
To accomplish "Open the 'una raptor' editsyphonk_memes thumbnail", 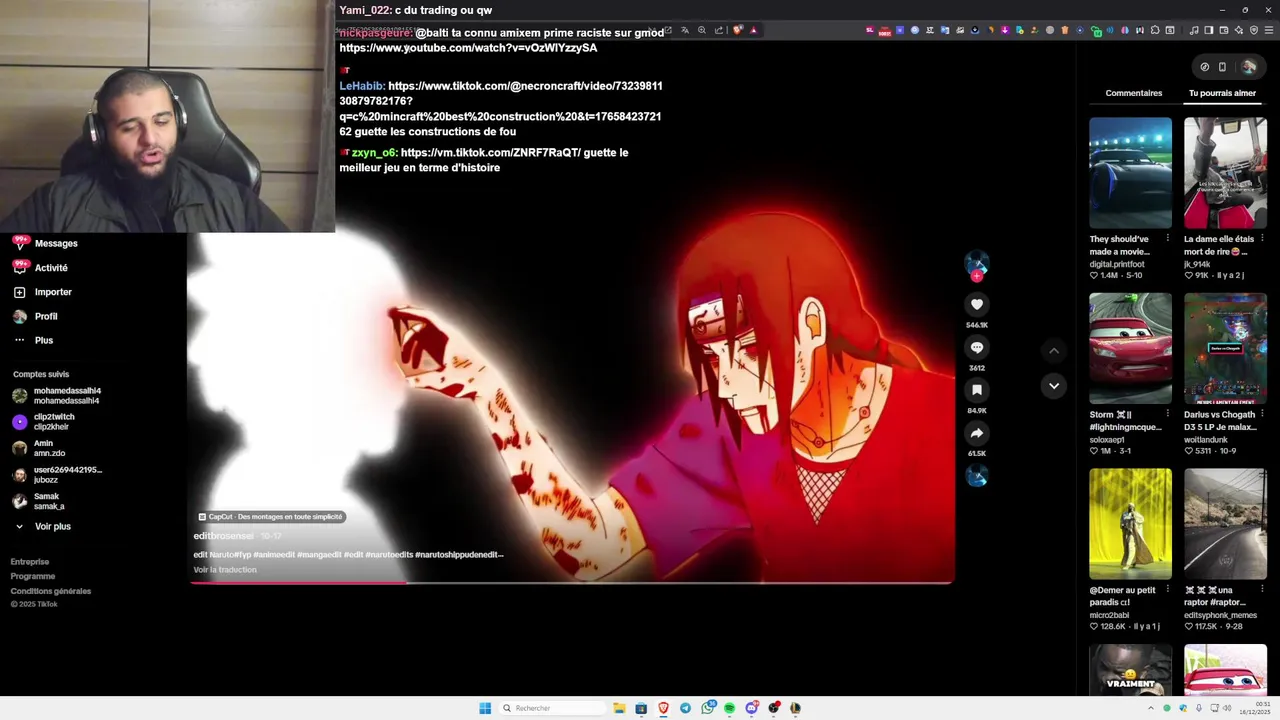I will pyautogui.click(x=1225, y=524).
